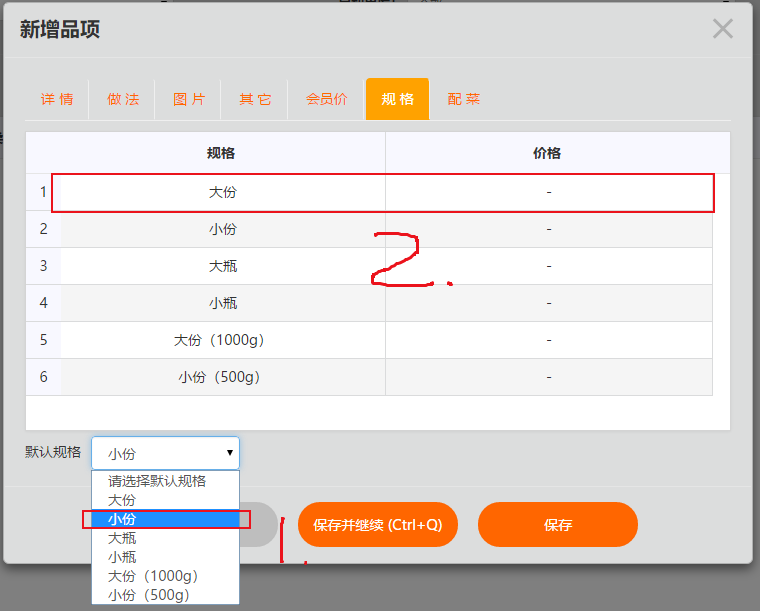Switch to the 配菜 tab
This screenshot has width=760, height=611.
[x=463, y=99]
